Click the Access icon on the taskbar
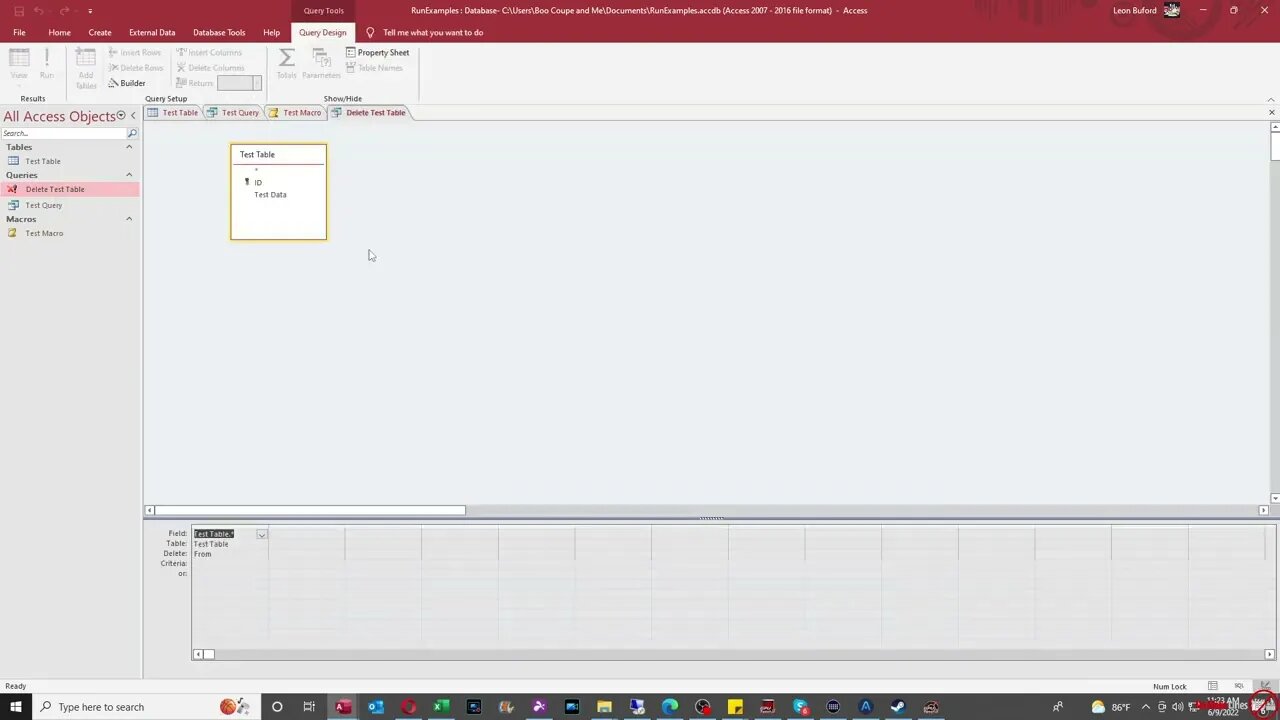The height and width of the screenshot is (720, 1280). point(343,707)
